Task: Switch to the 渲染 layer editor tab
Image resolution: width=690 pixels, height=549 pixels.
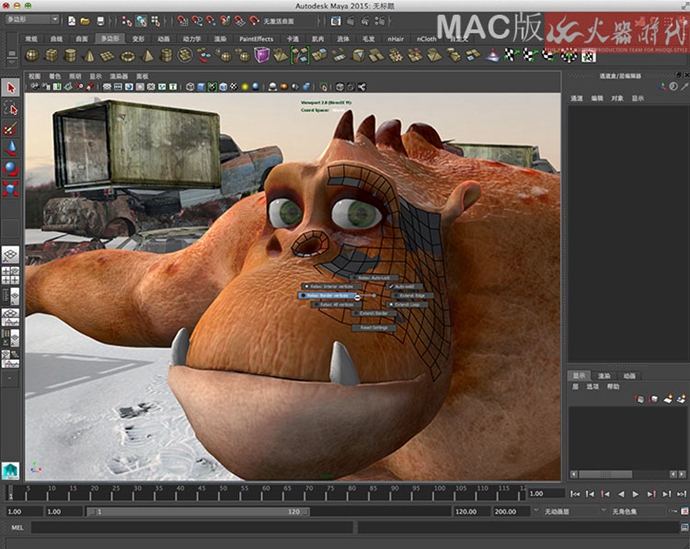Action: pyautogui.click(x=604, y=376)
